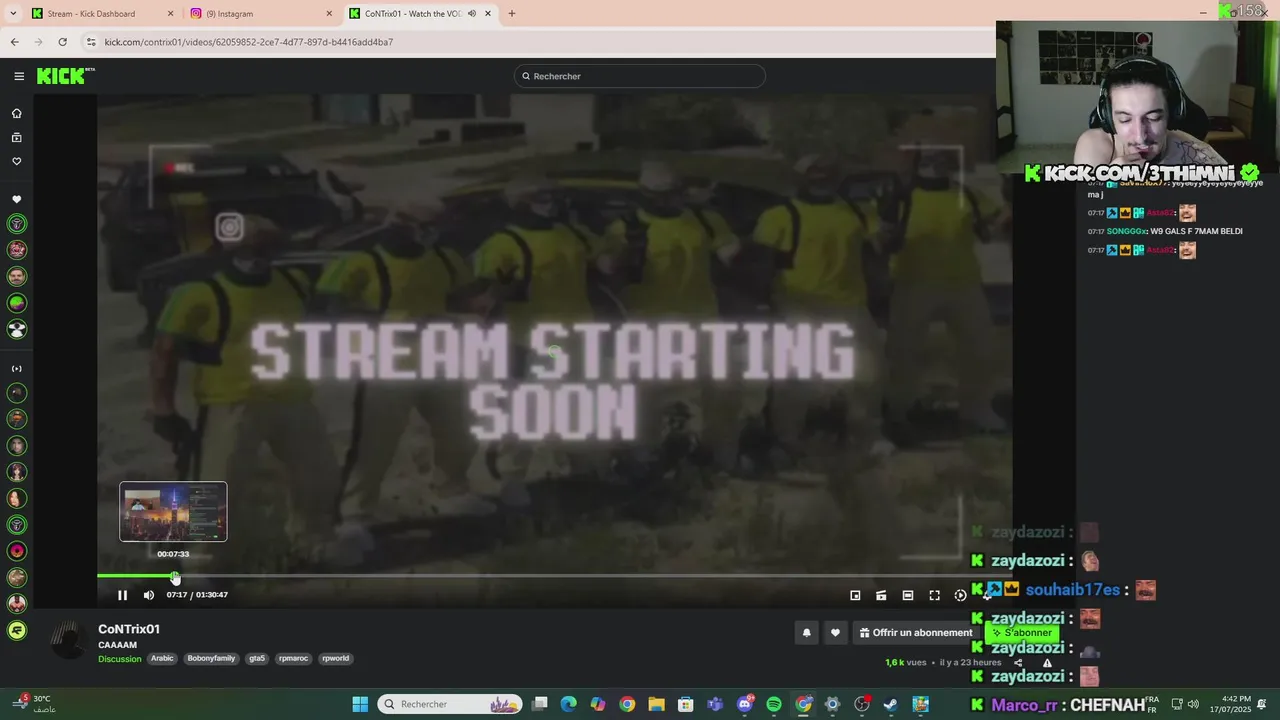The width and height of the screenshot is (1280, 720).
Task: Open player playback speed settings
Action: click(960, 595)
